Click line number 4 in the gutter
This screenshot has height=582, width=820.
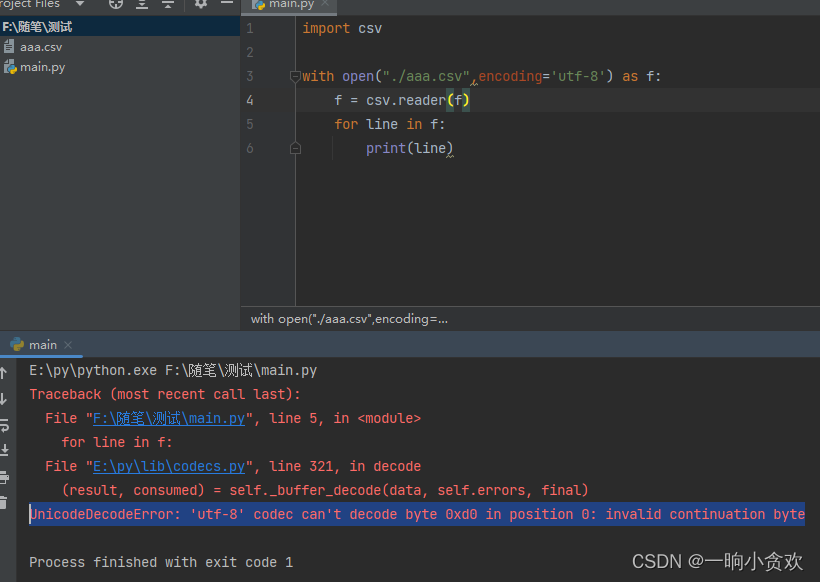[x=249, y=100]
